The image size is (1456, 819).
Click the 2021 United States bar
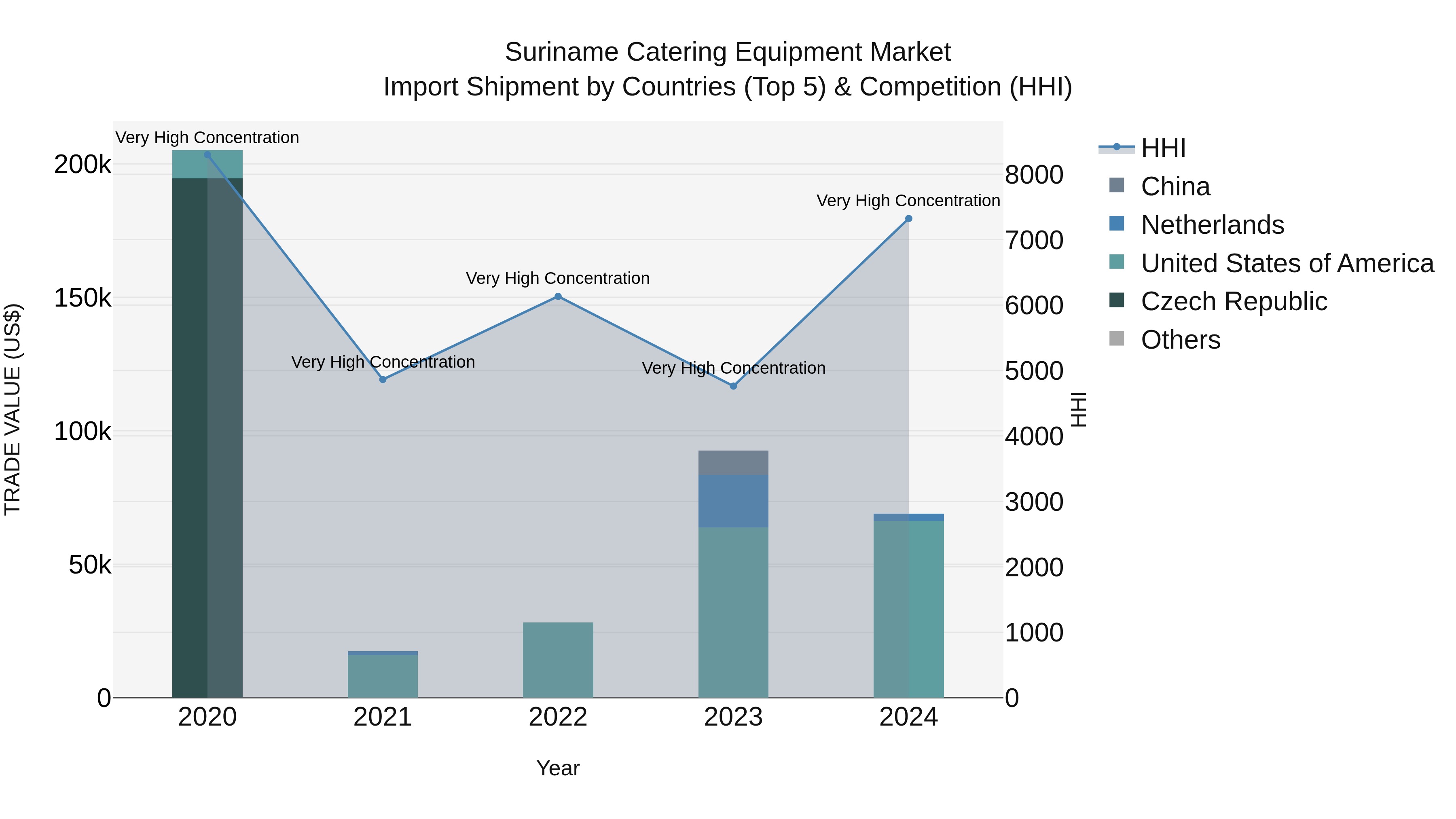[383, 676]
